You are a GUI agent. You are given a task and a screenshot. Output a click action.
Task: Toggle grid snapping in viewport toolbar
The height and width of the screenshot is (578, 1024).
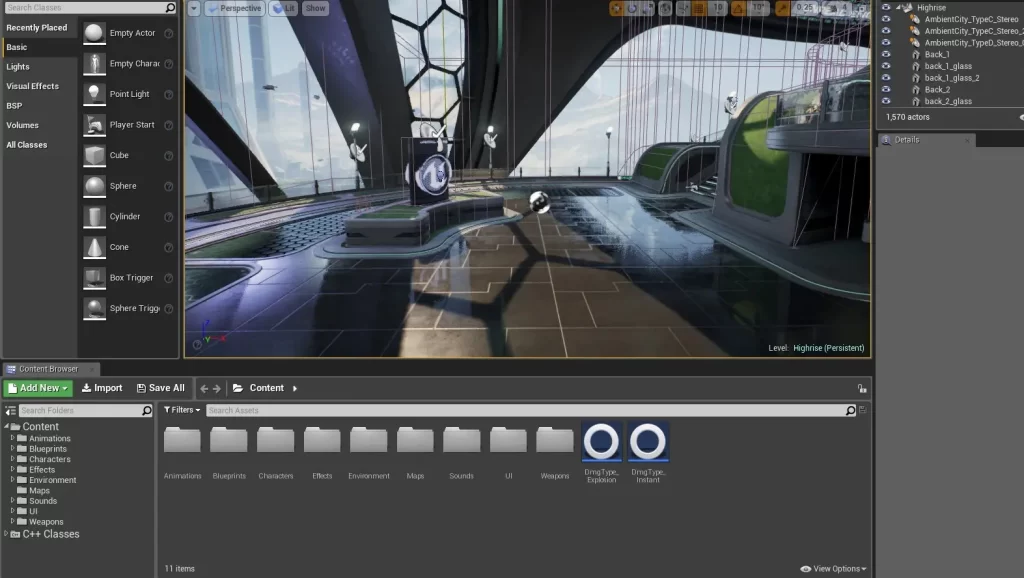coord(698,7)
